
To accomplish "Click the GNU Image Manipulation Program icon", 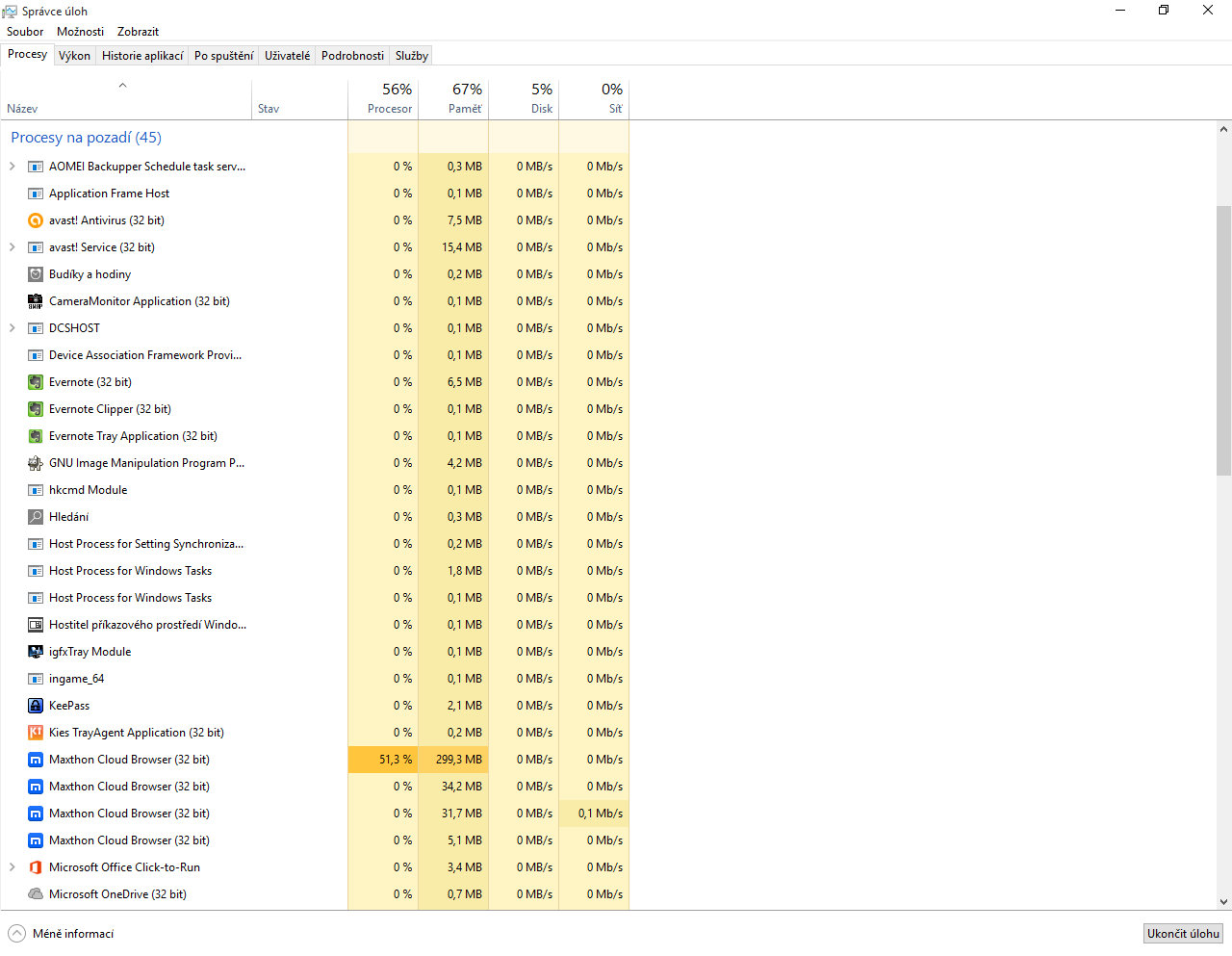I will pos(36,463).
